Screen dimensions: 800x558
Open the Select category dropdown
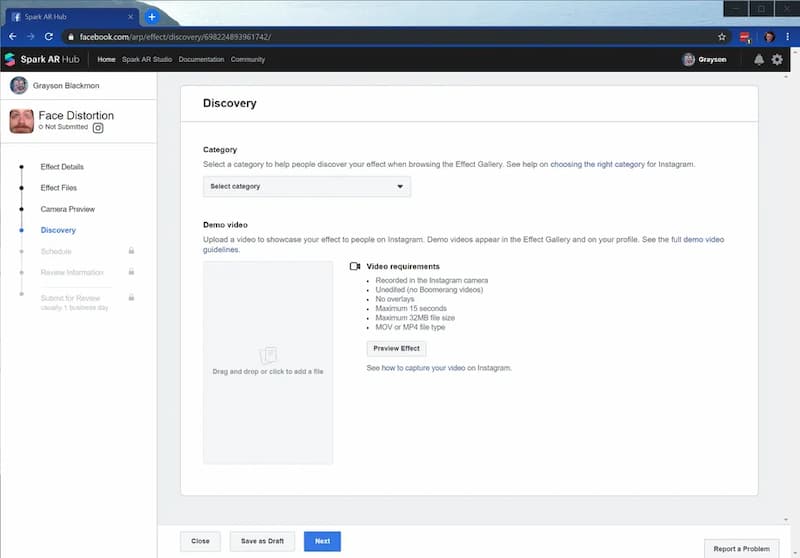pyautogui.click(x=307, y=187)
